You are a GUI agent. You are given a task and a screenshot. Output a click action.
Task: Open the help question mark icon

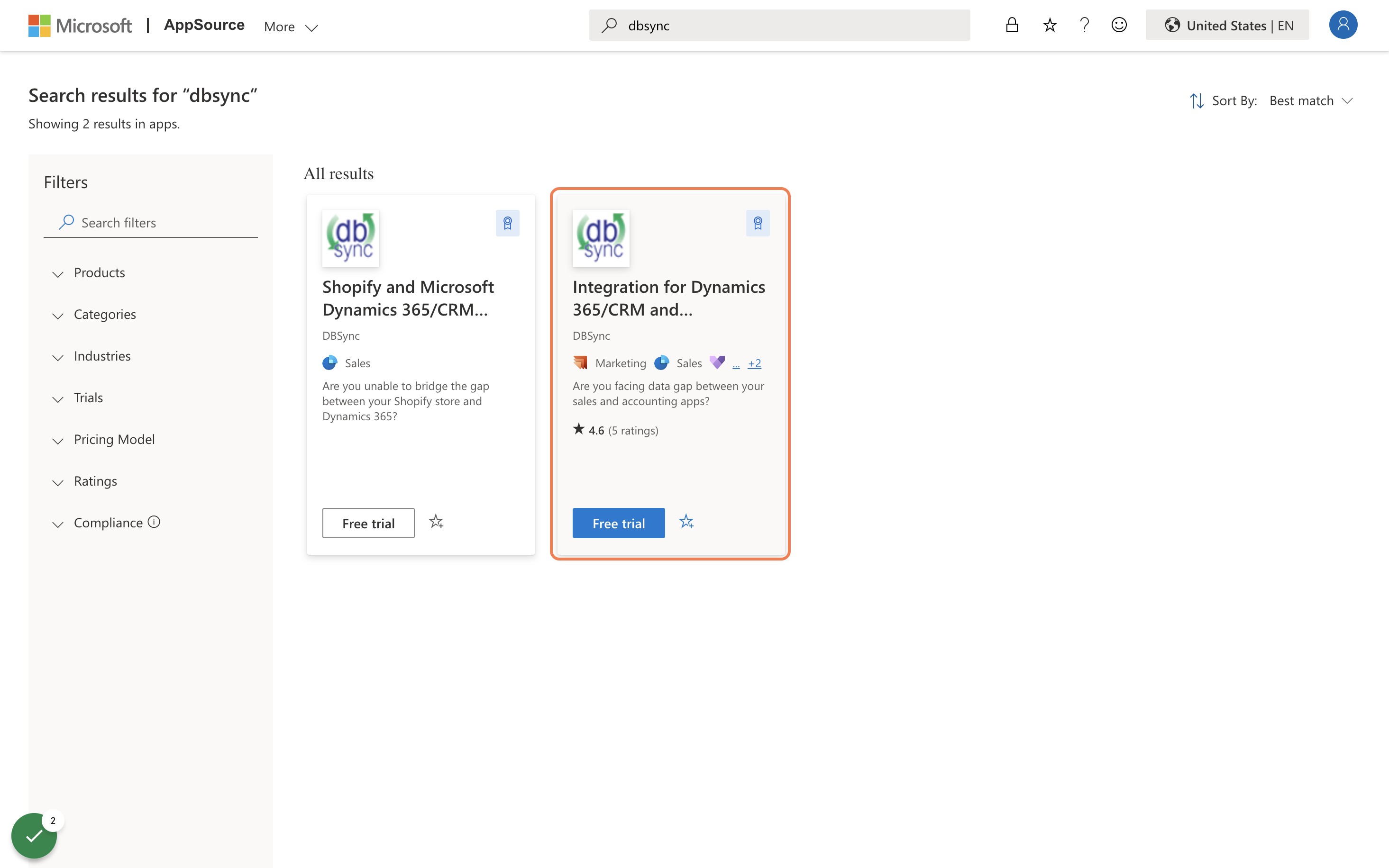tap(1084, 25)
